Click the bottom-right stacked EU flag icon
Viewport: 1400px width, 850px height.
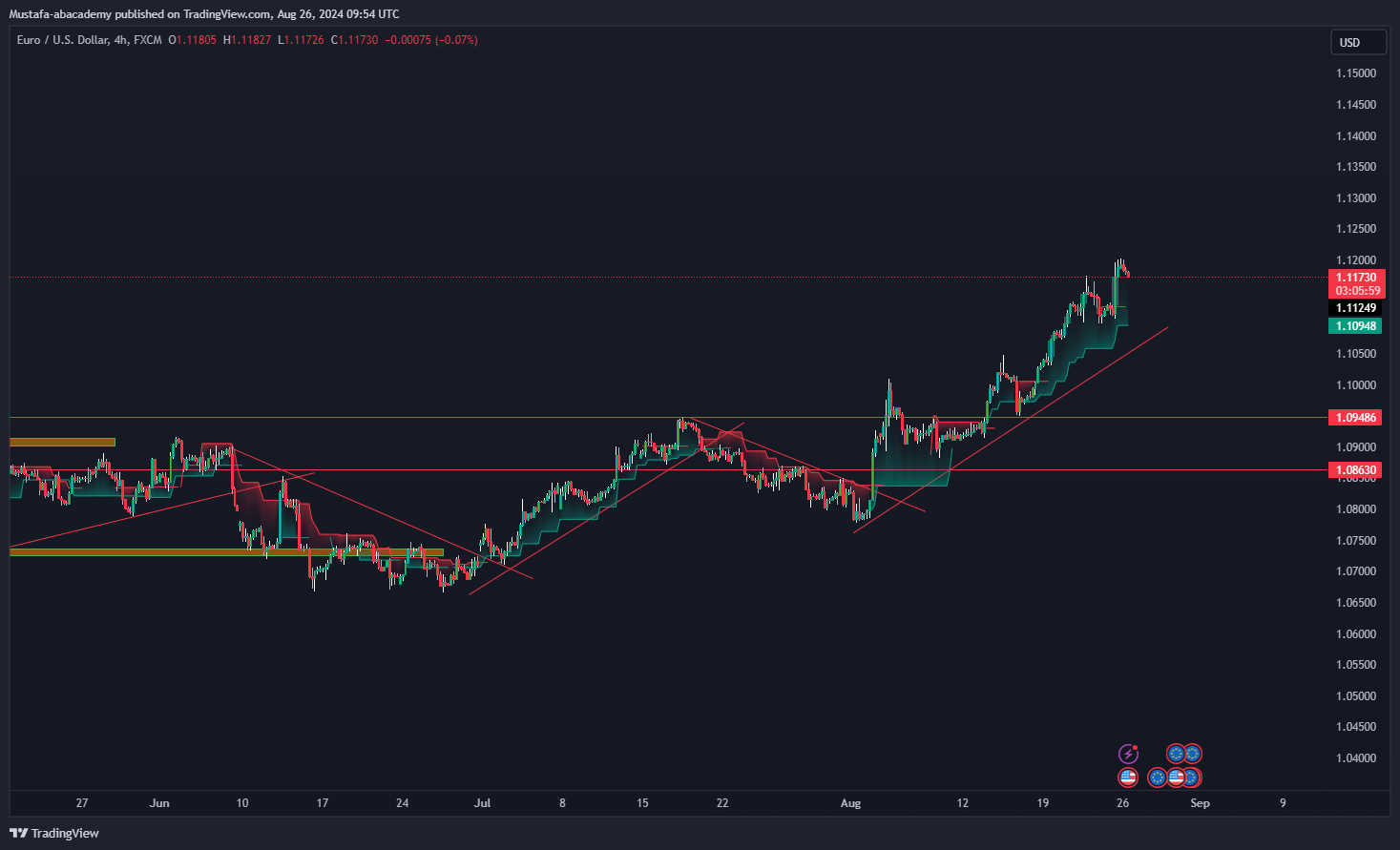click(x=1193, y=777)
